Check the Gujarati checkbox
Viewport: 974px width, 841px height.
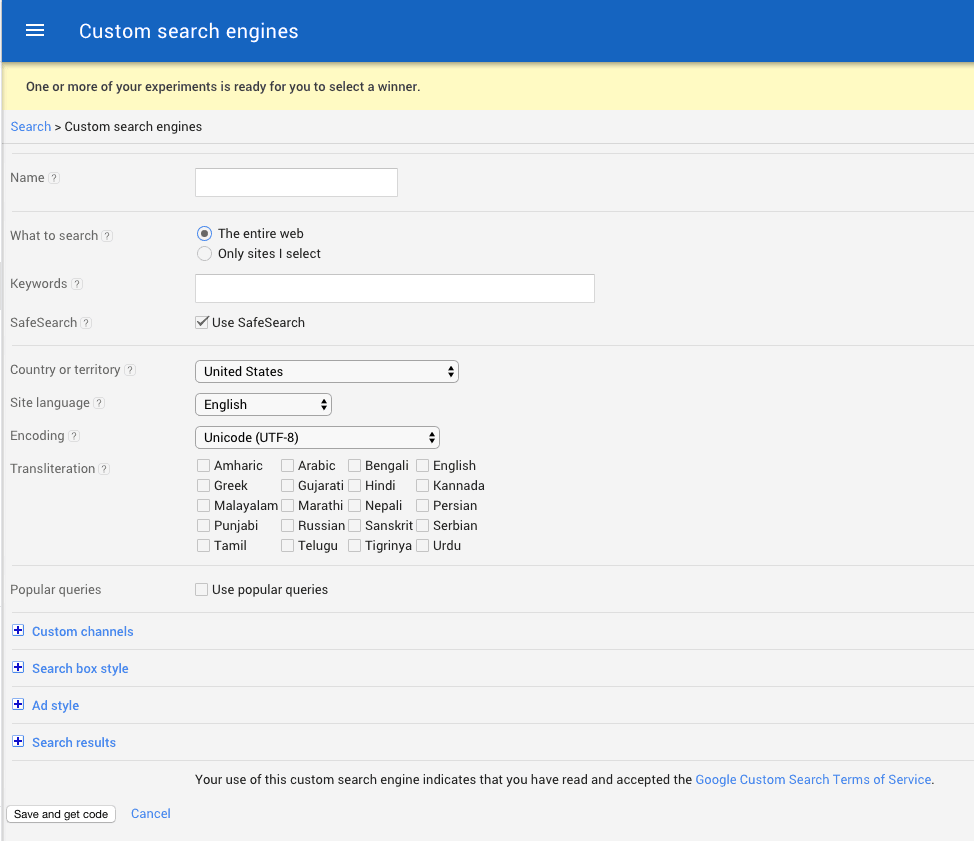tap(287, 486)
